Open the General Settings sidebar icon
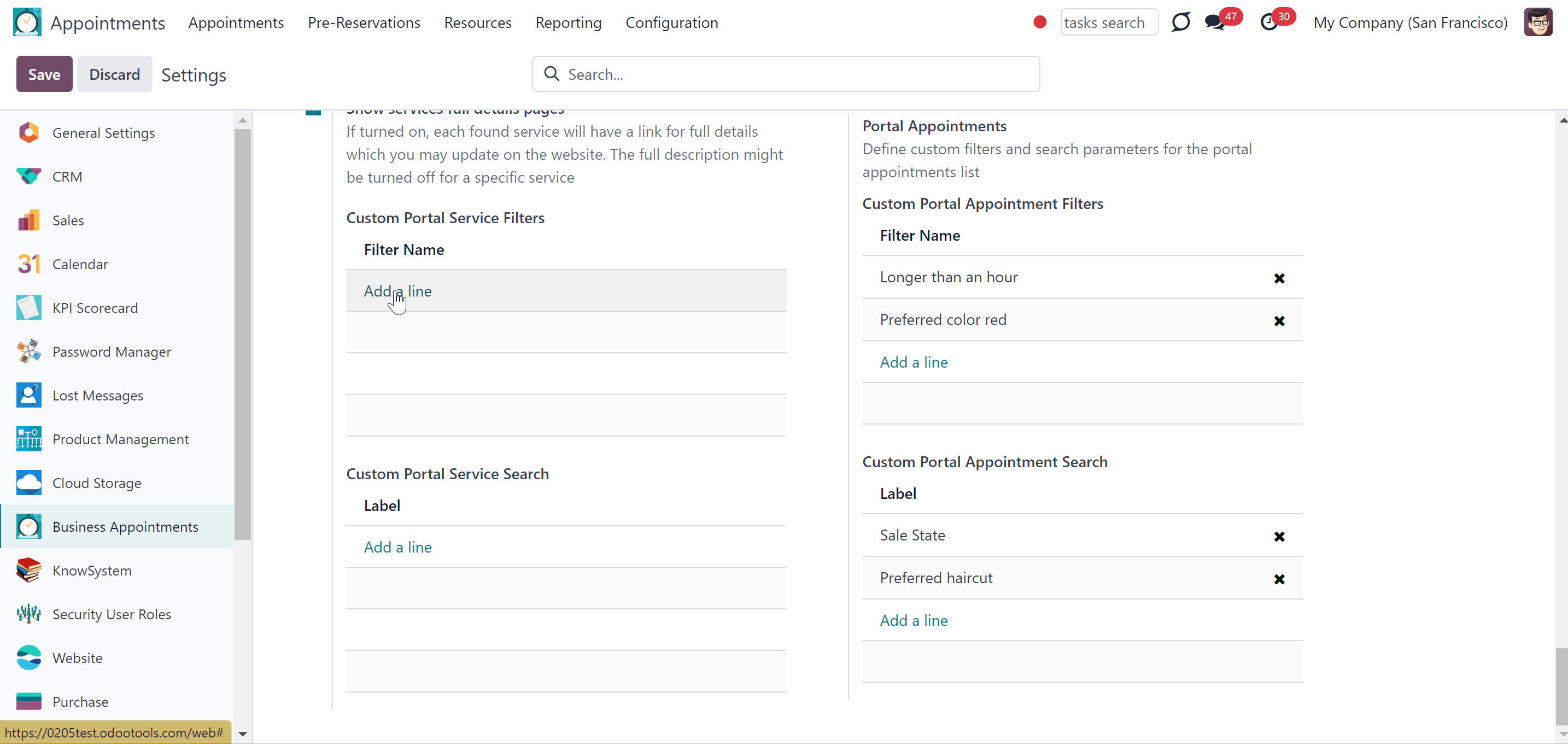The image size is (1568, 744). coord(28,133)
